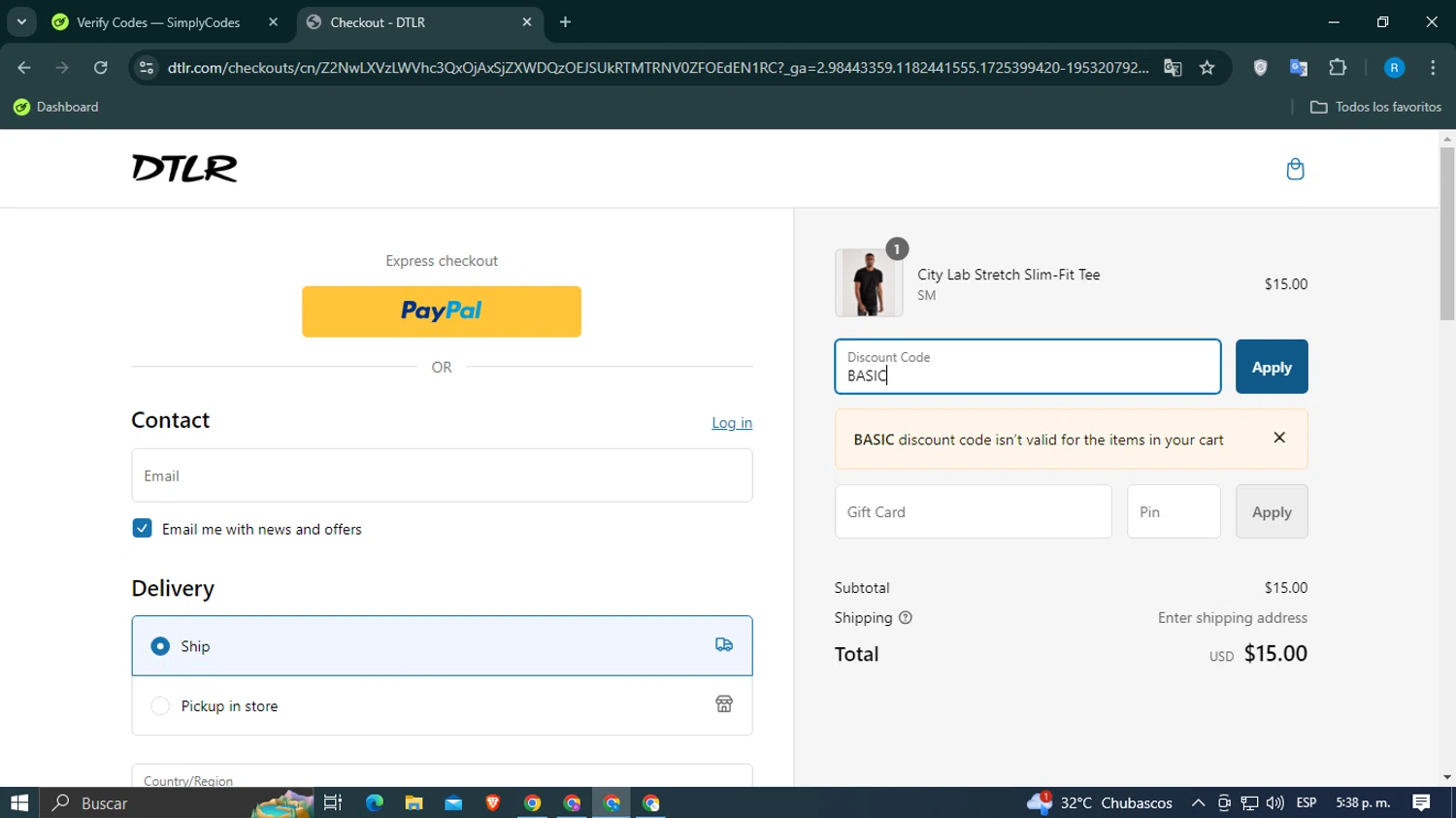
Task: Show hidden system tray icons chevron
Action: click(x=1198, y=803)
